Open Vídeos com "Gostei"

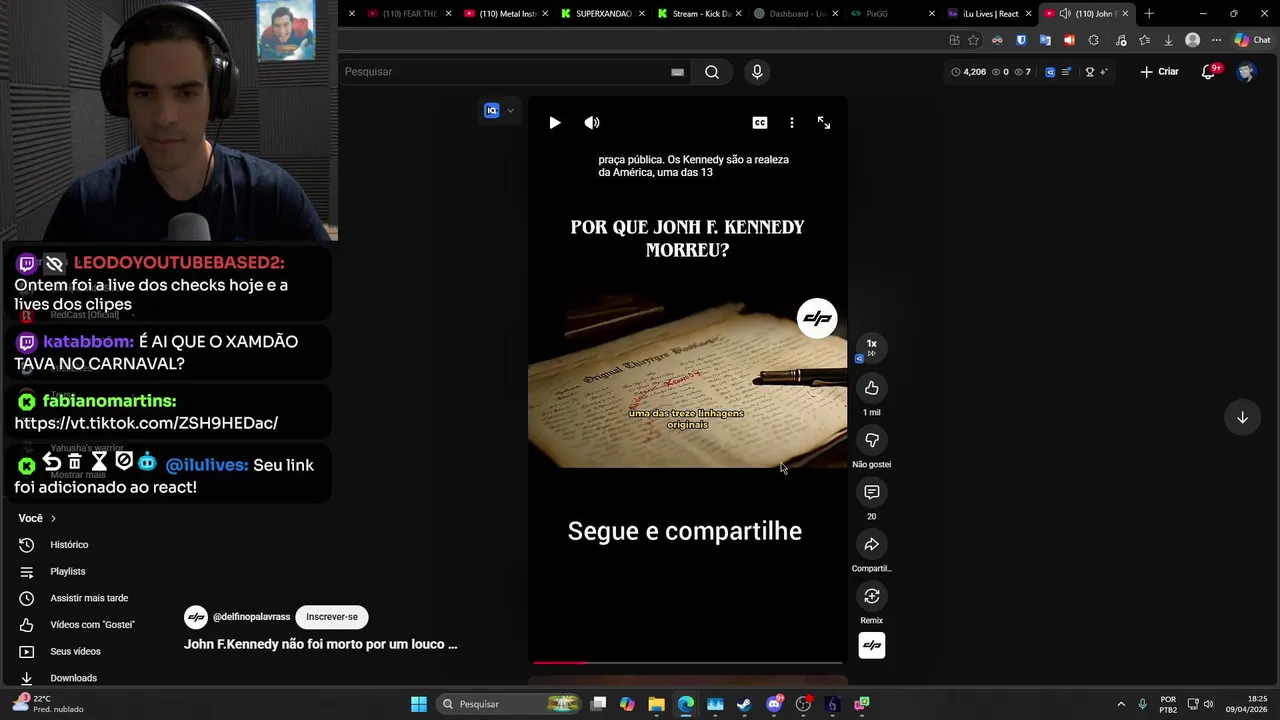click(92, 625)
